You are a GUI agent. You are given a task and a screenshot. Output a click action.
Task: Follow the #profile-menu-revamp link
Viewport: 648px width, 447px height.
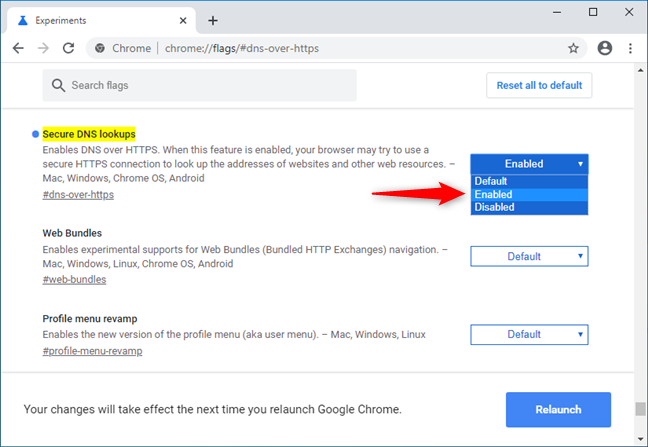coord(93,351)
